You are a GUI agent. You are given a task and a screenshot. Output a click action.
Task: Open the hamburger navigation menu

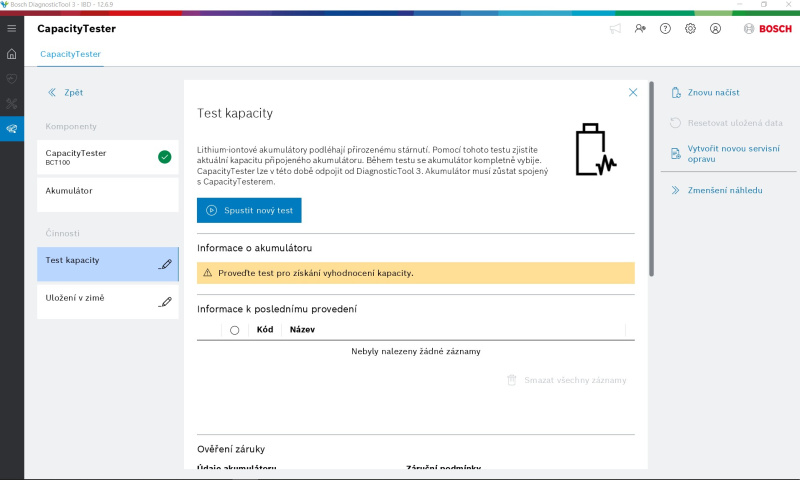pyautogui.click(x=11, y=29)
